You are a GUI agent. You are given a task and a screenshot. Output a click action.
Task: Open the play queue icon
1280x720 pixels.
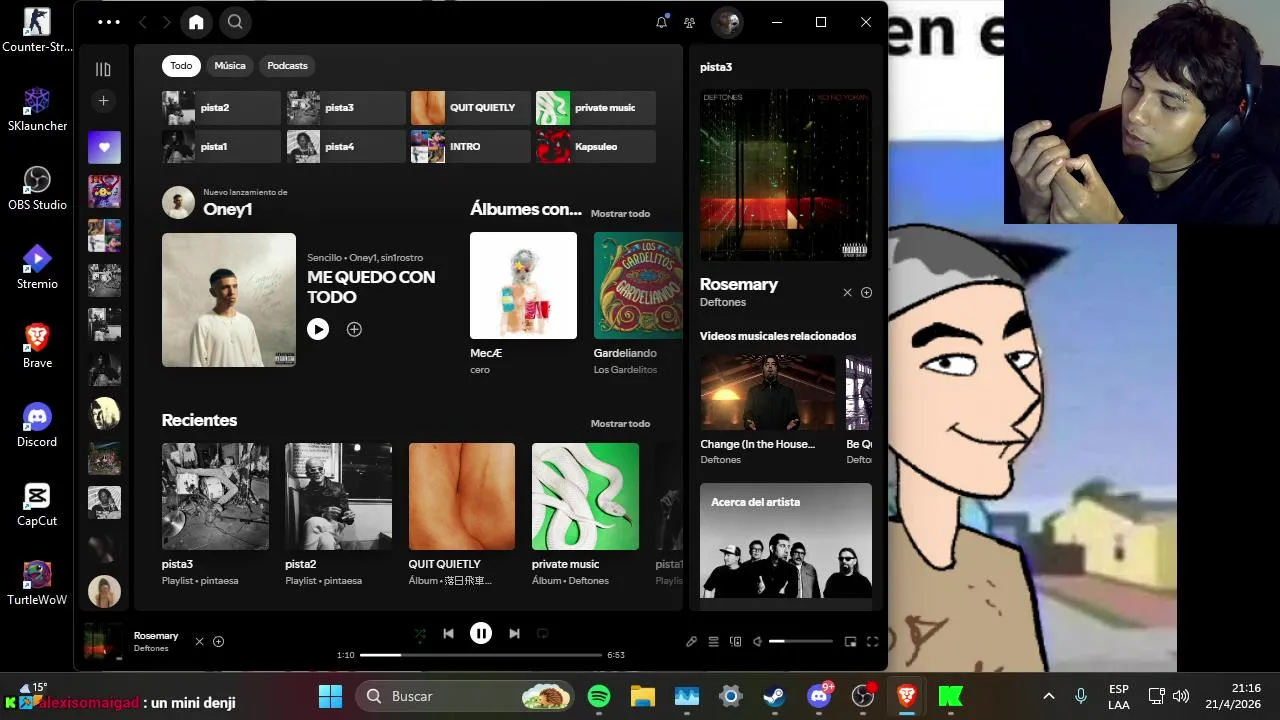click(714, 641)
